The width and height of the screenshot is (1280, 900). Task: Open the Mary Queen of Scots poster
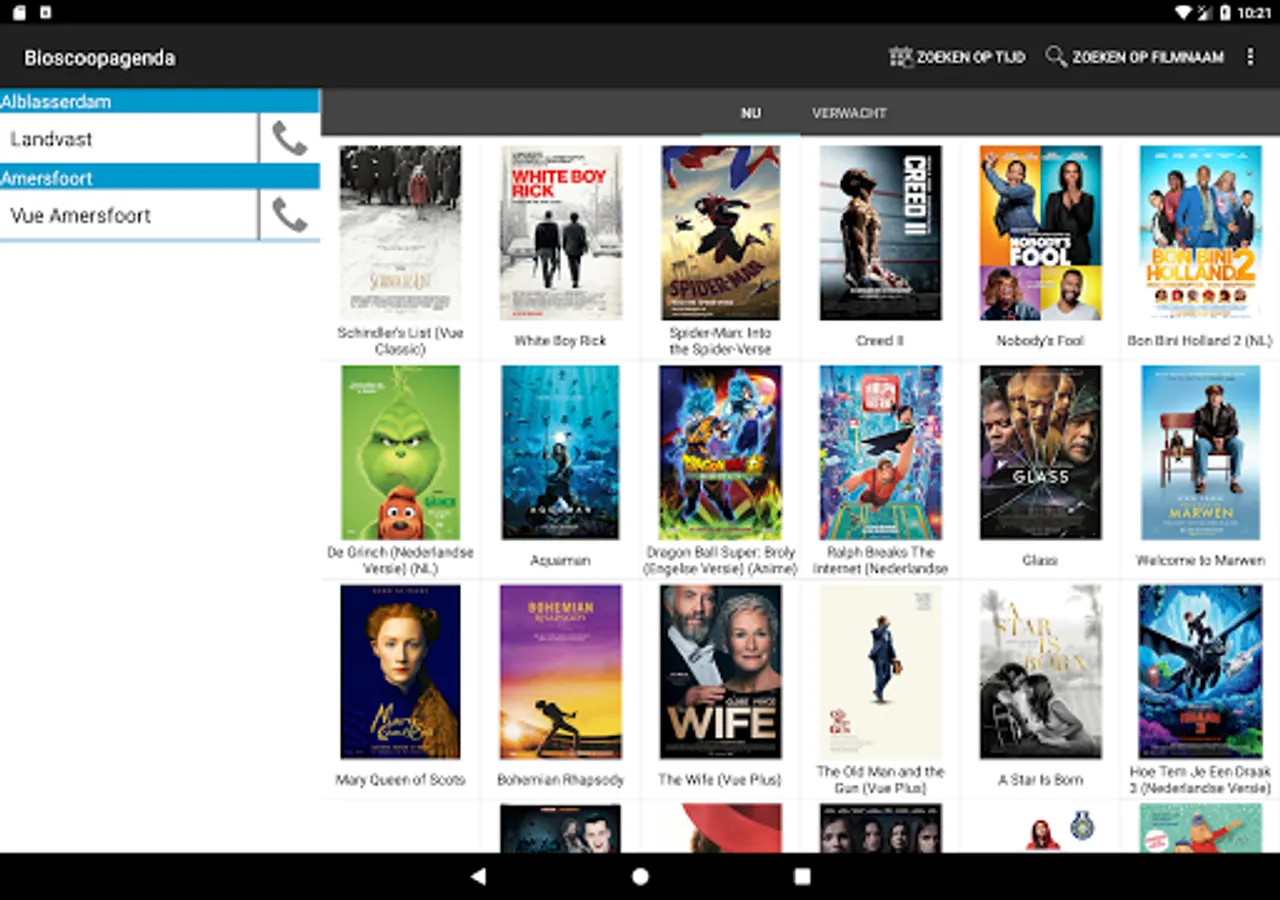coord(400,672)
